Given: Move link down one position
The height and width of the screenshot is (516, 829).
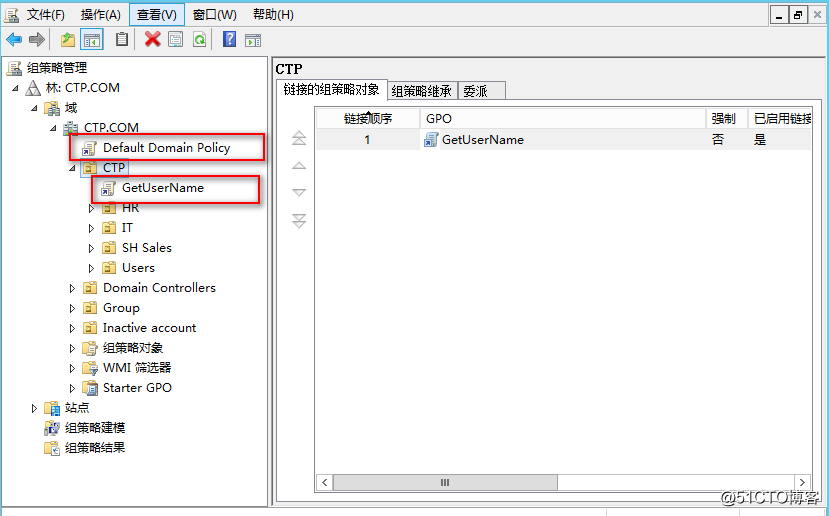Looking at the screenshot, I should tap(299, 192).
